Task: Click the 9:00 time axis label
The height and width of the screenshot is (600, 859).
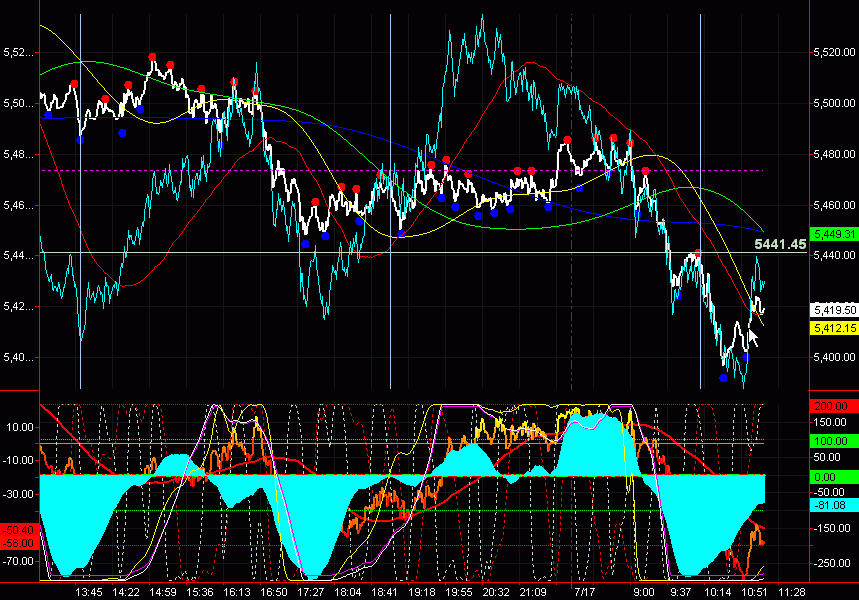Action: (644, 592)
